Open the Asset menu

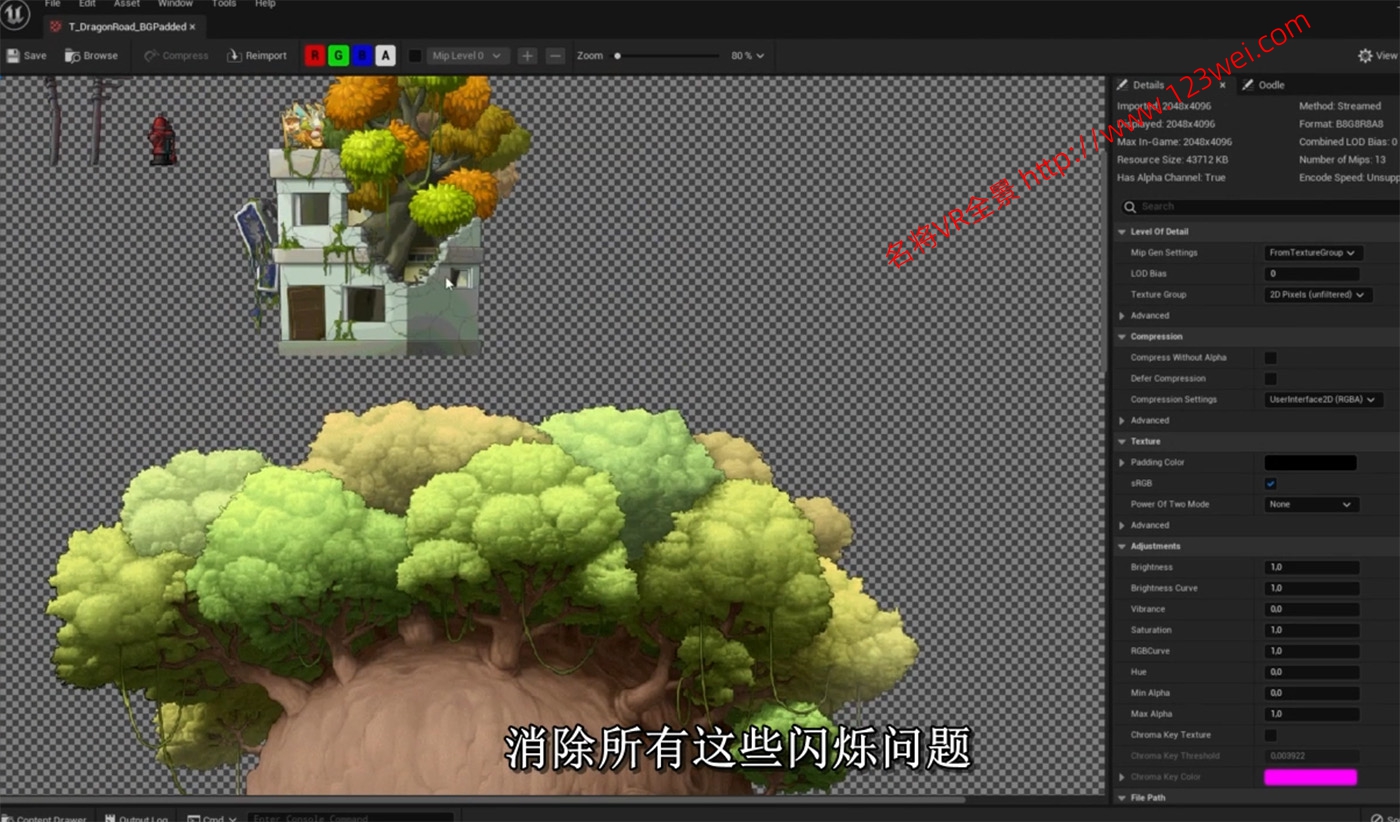coord(127,4)
